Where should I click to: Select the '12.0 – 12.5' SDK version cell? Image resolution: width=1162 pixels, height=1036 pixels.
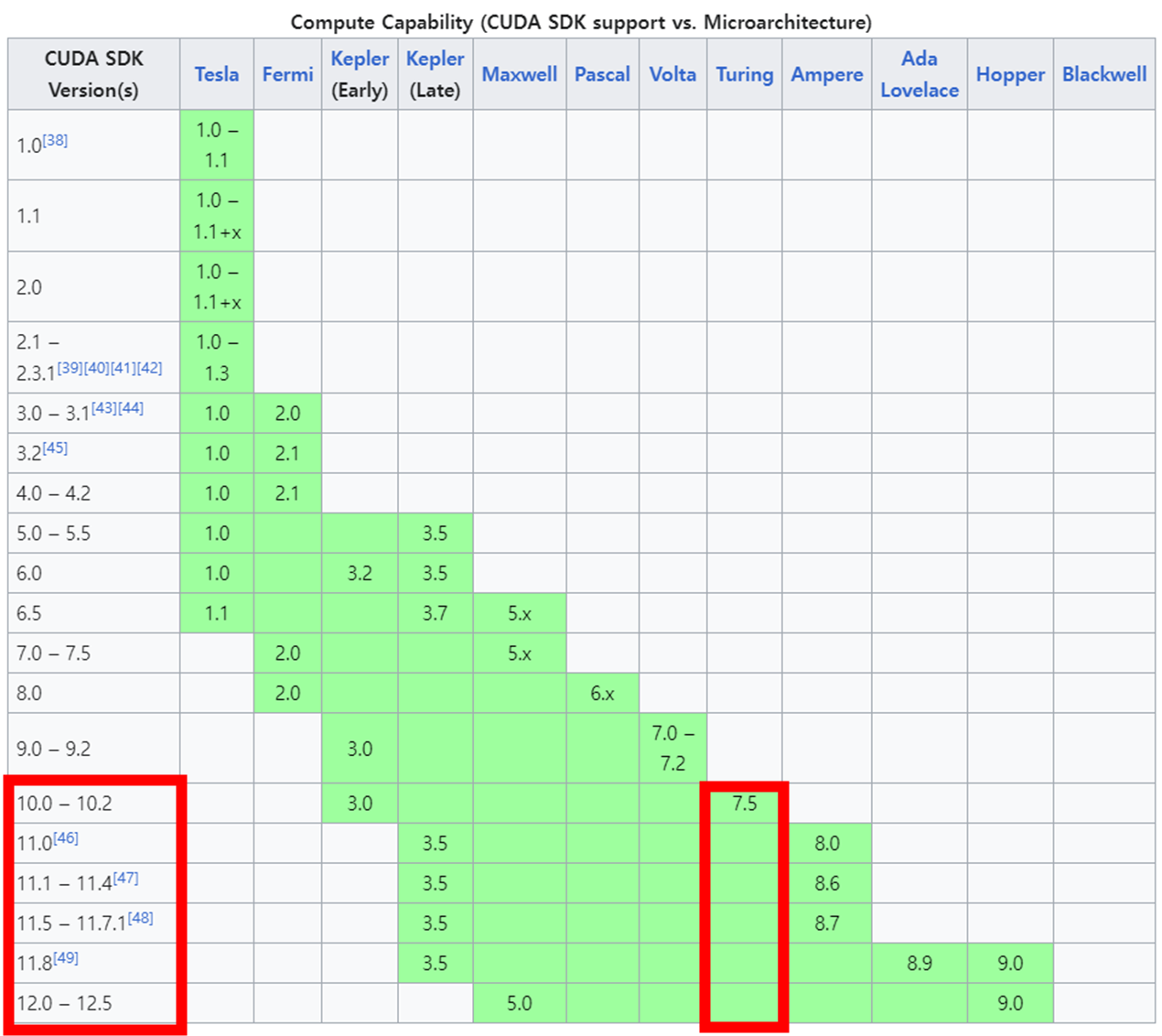pos(93,1003)
